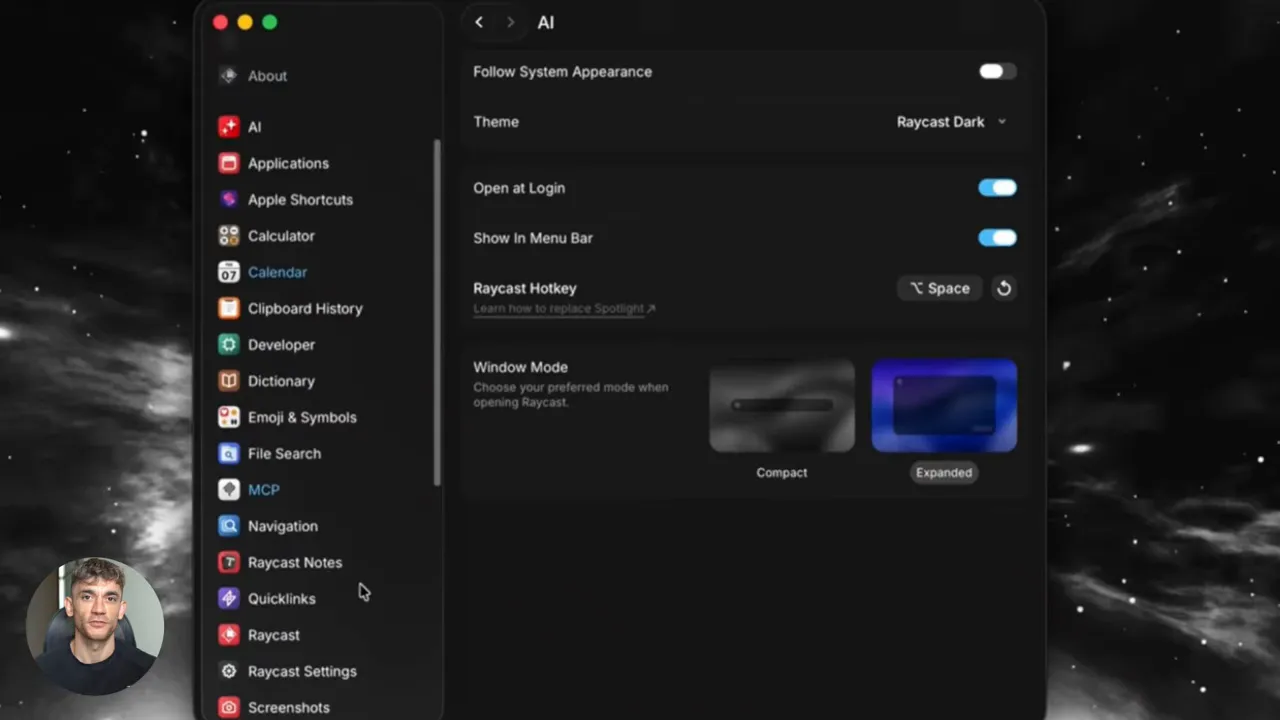Select the Emoji & Symbols icon
This screenshot has height=720, width=1280.
click(x=229, y=417)
